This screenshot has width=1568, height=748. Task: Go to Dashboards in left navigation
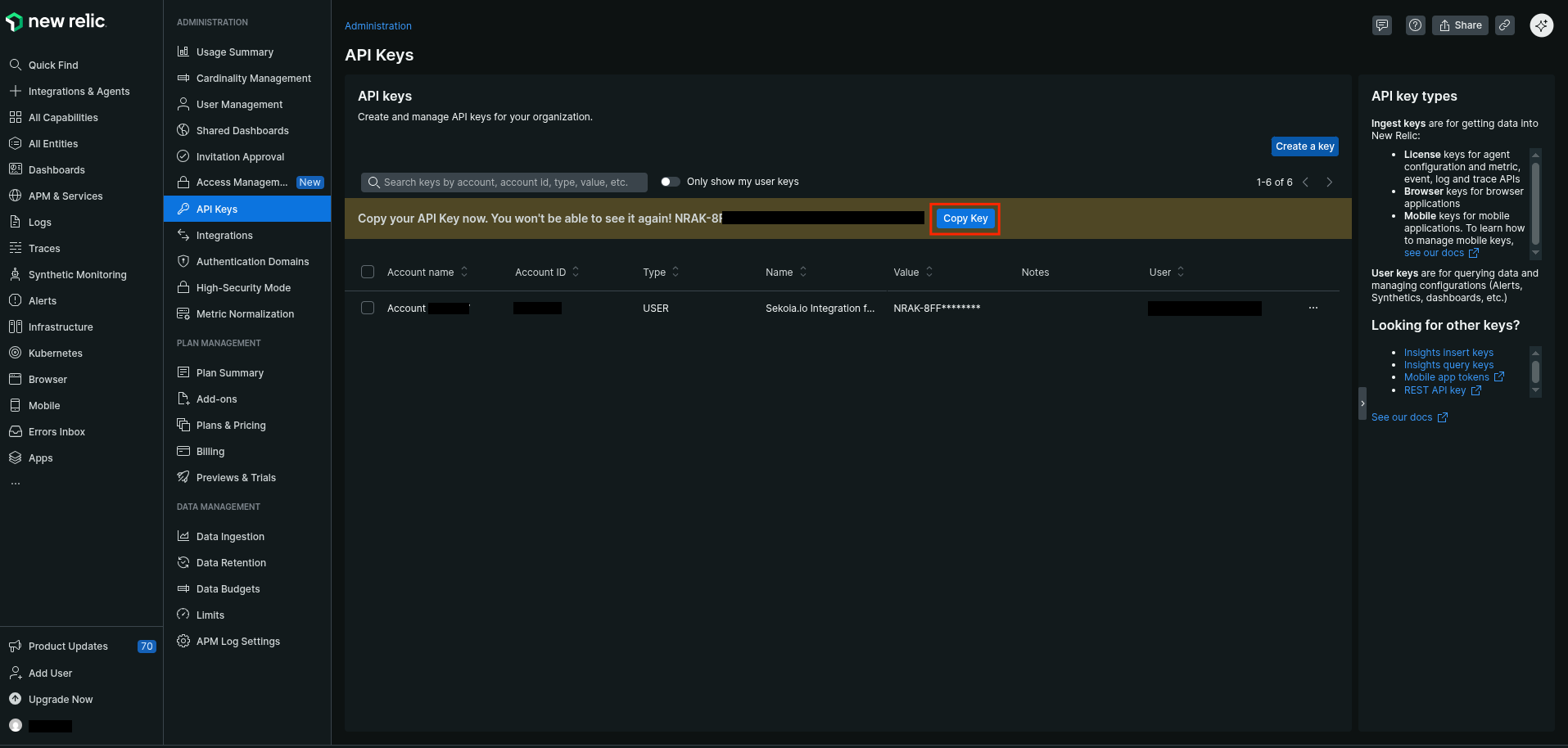[56, 170]
